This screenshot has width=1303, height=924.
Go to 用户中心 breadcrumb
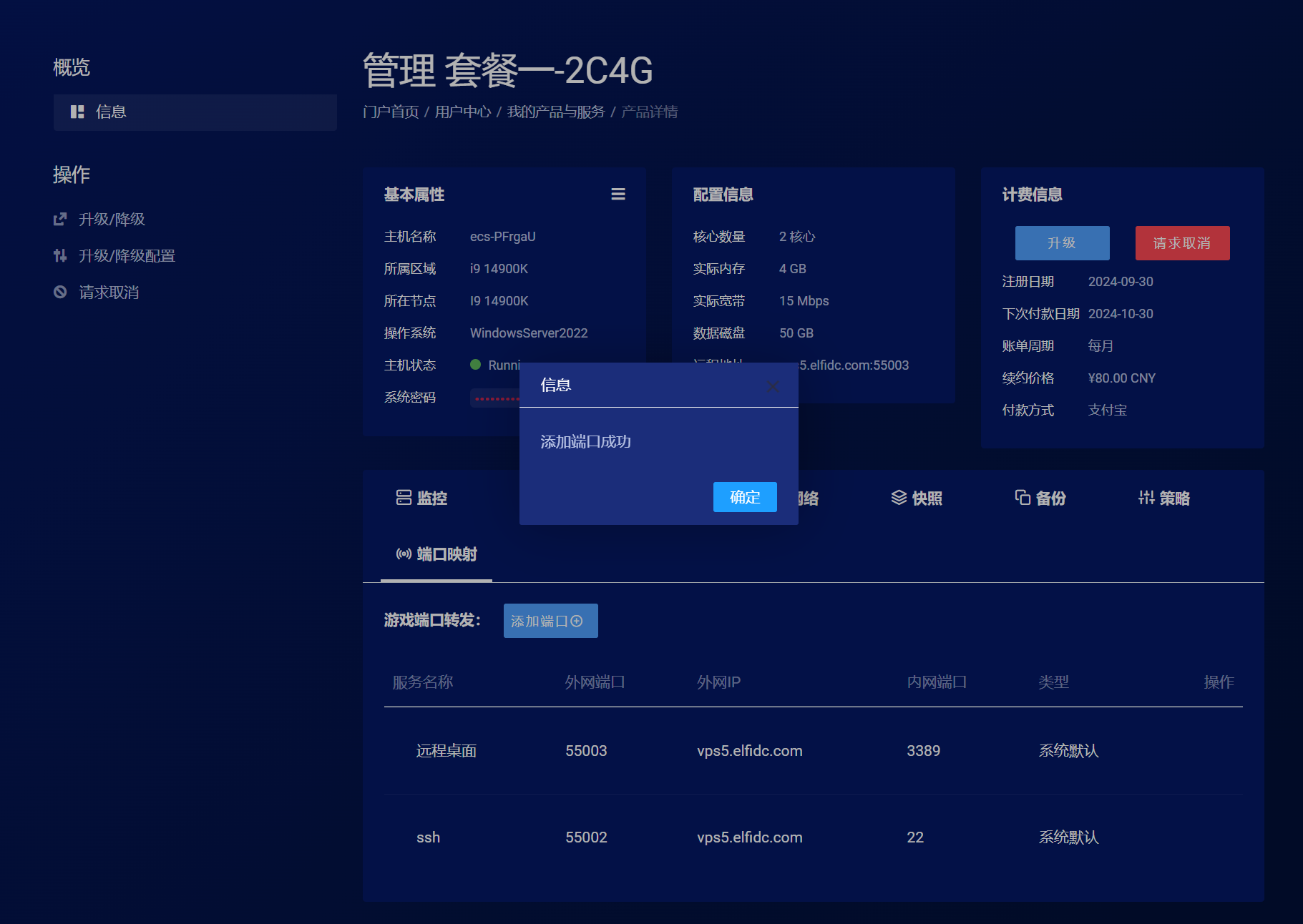click(463, 112)
